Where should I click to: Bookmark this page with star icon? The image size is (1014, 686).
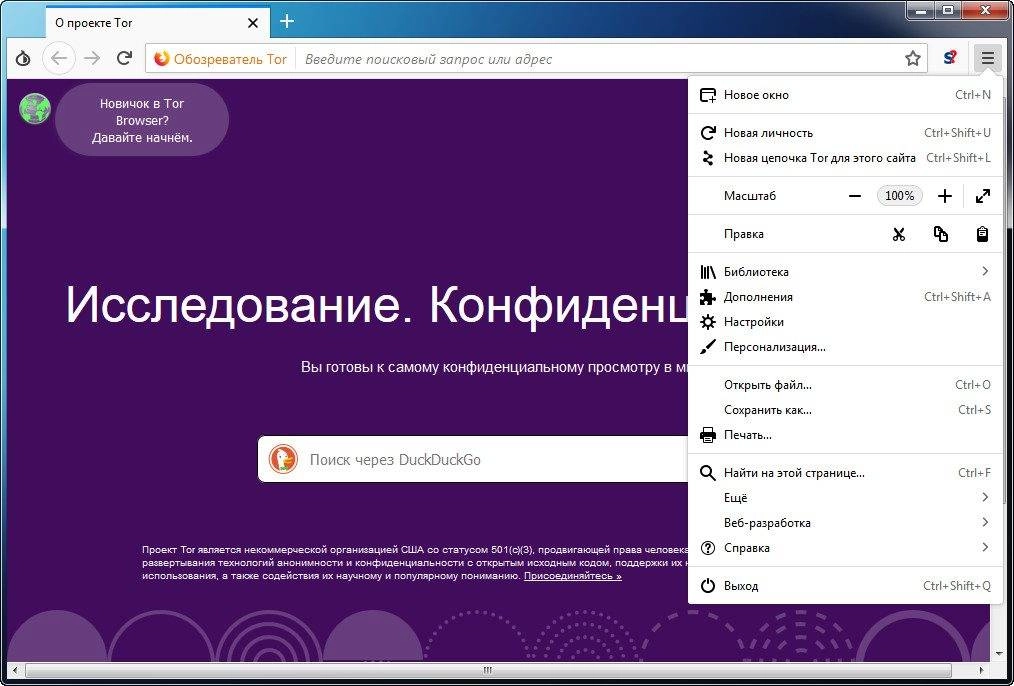pyautogui.click(x=912, y=59)
